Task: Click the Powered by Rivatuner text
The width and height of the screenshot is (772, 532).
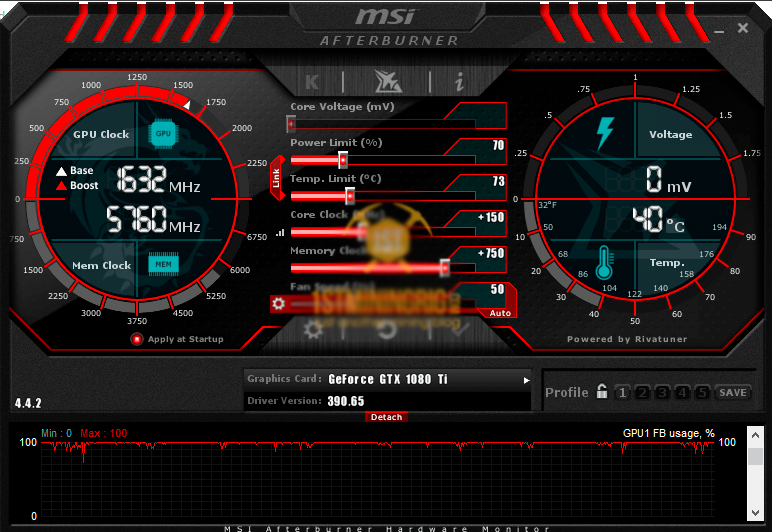Action: [627, 339]
